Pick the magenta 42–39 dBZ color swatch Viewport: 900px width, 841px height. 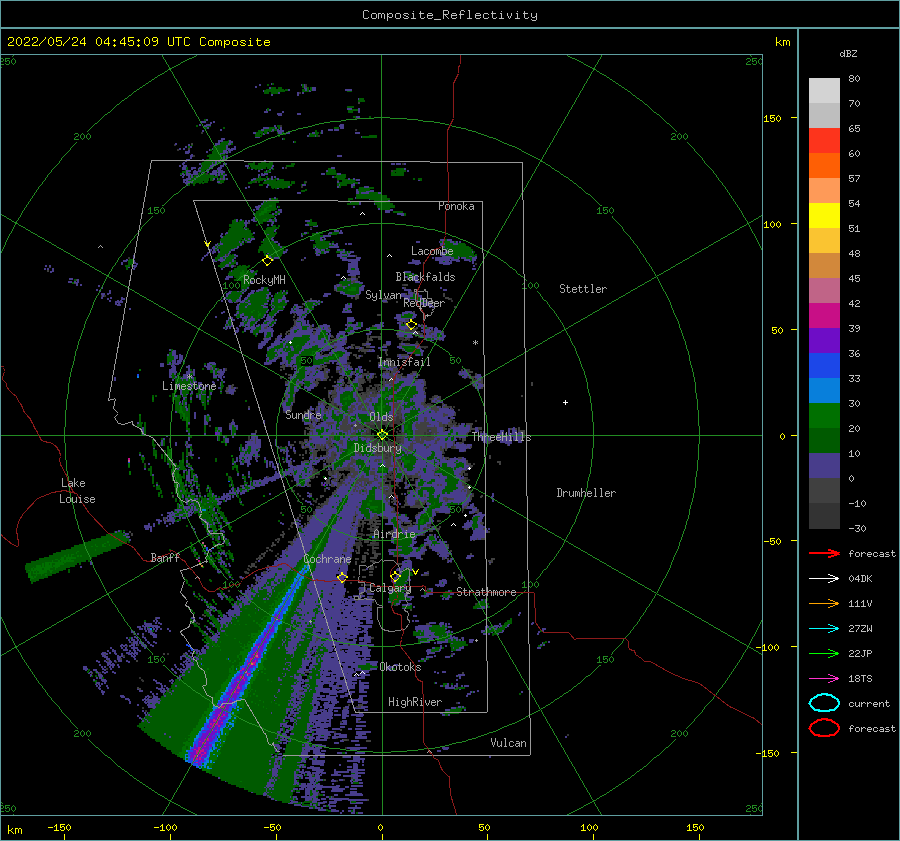coord(824,316)
